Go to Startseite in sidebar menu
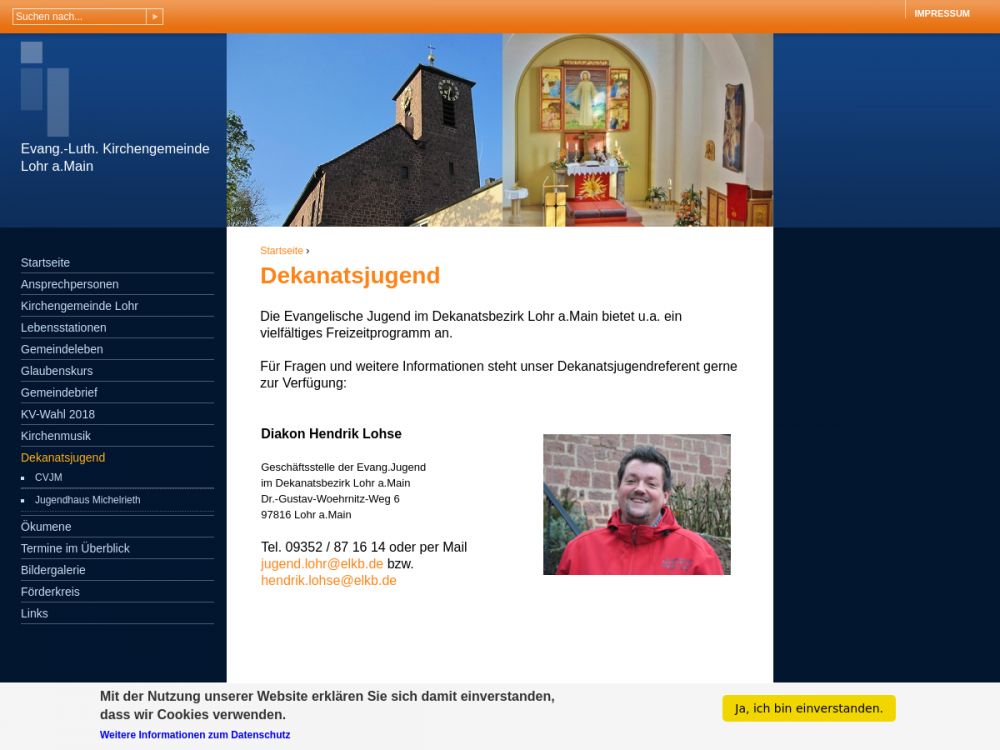1000x750 pixels. click(x=45, y=262)
